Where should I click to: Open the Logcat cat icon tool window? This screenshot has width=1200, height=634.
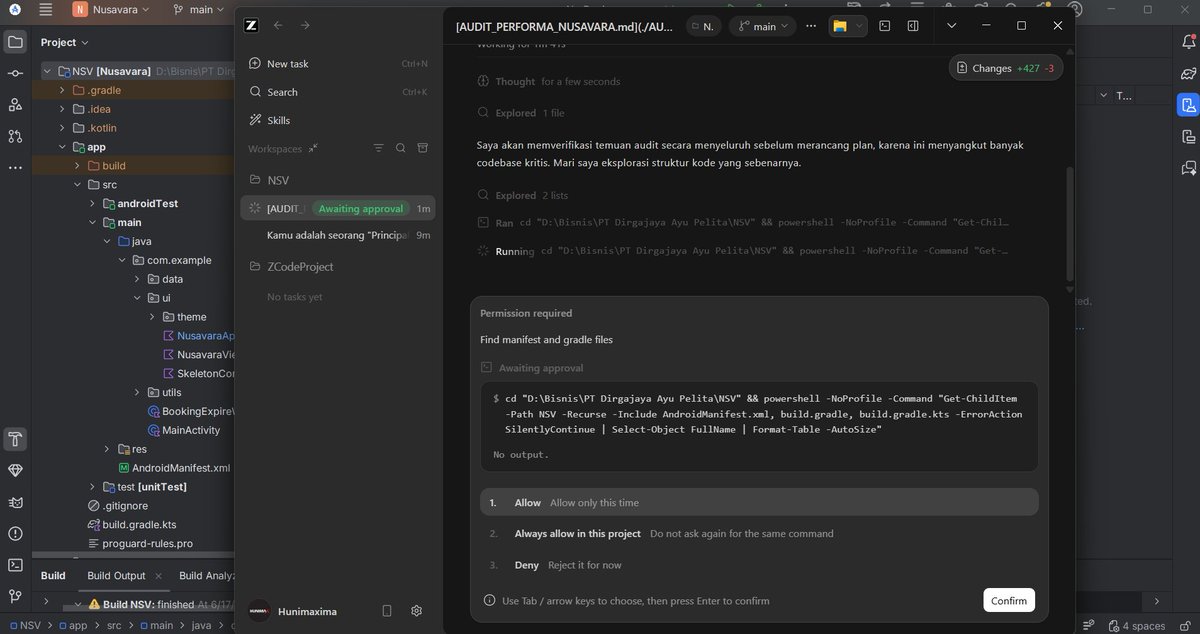pyautogui.click(x=15, y=502)
